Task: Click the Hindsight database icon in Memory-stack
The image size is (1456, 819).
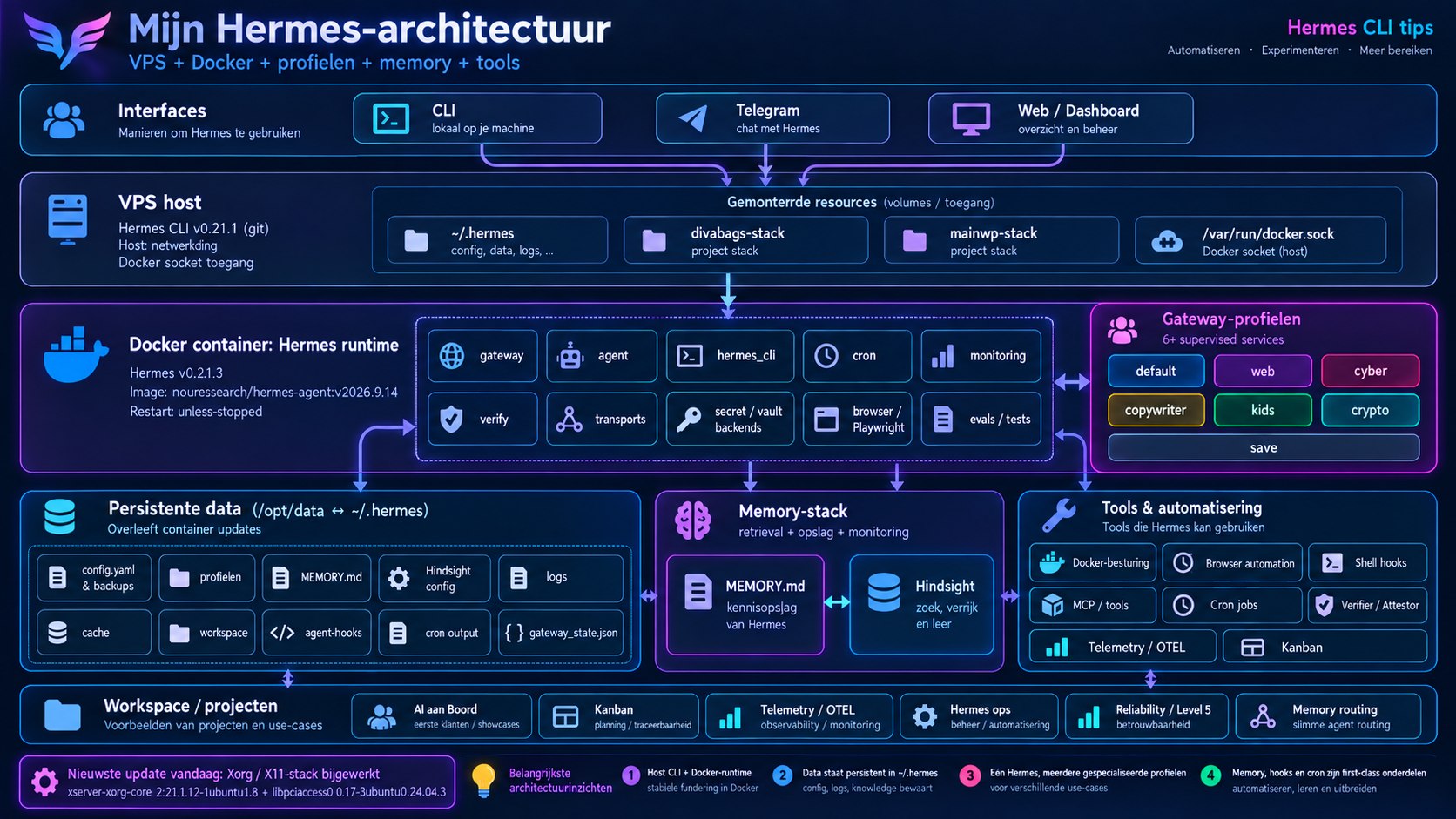Action: (x=884, y=593)
